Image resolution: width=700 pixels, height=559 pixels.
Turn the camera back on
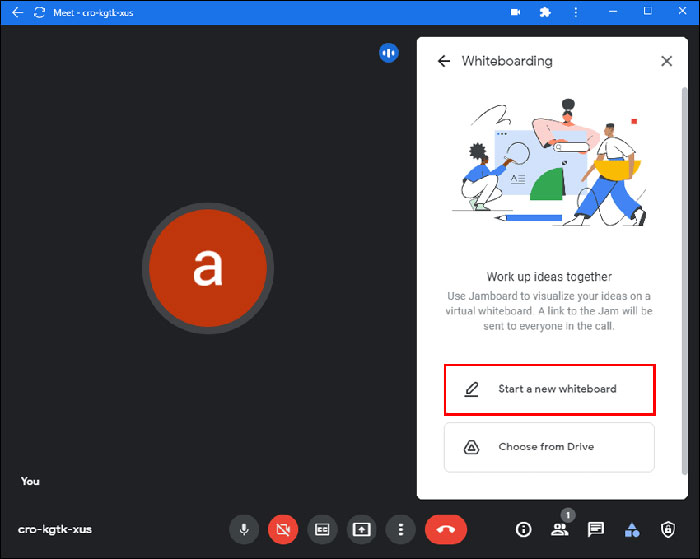(283, 529)
